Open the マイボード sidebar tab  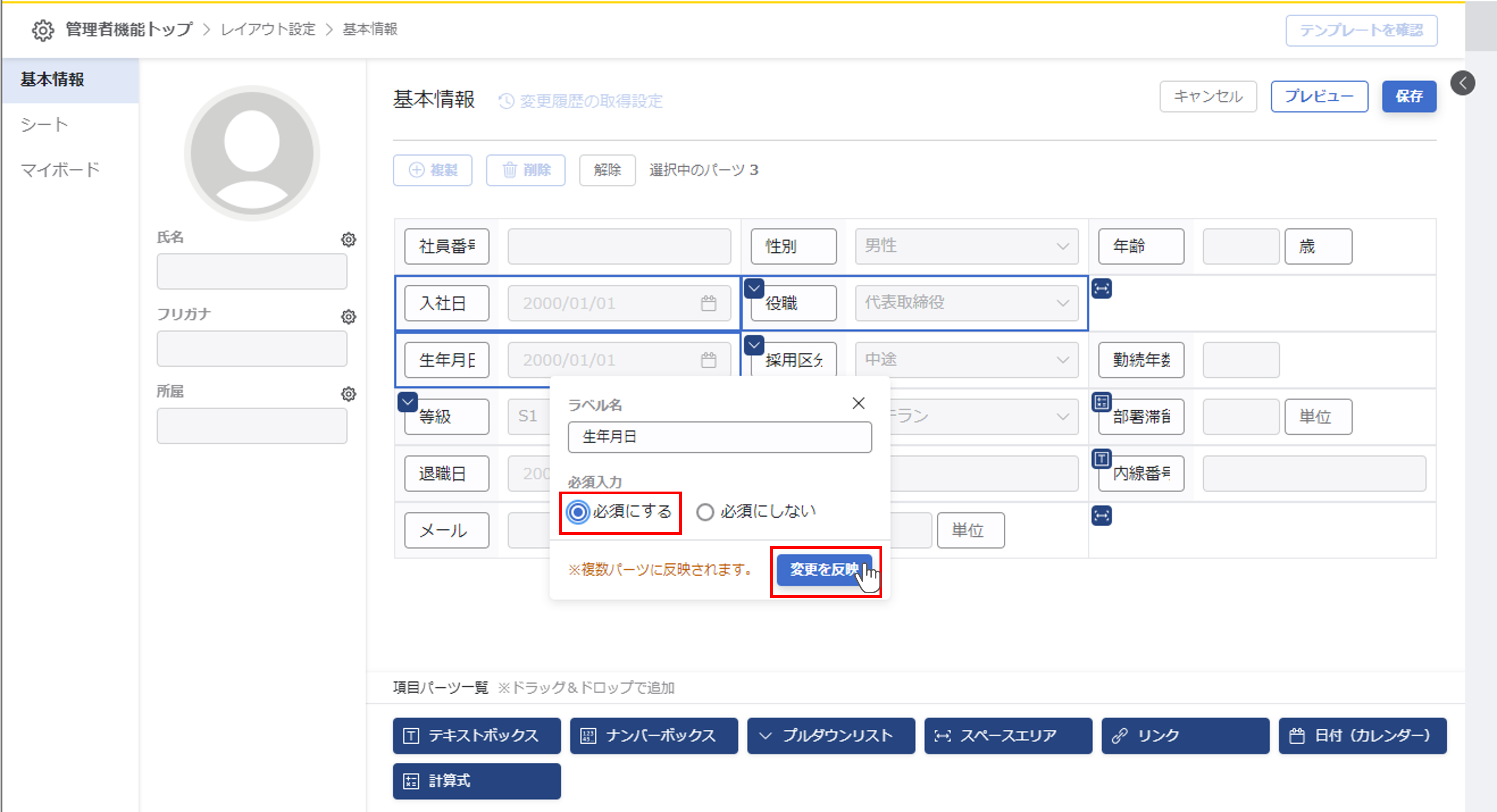(61, 170)
